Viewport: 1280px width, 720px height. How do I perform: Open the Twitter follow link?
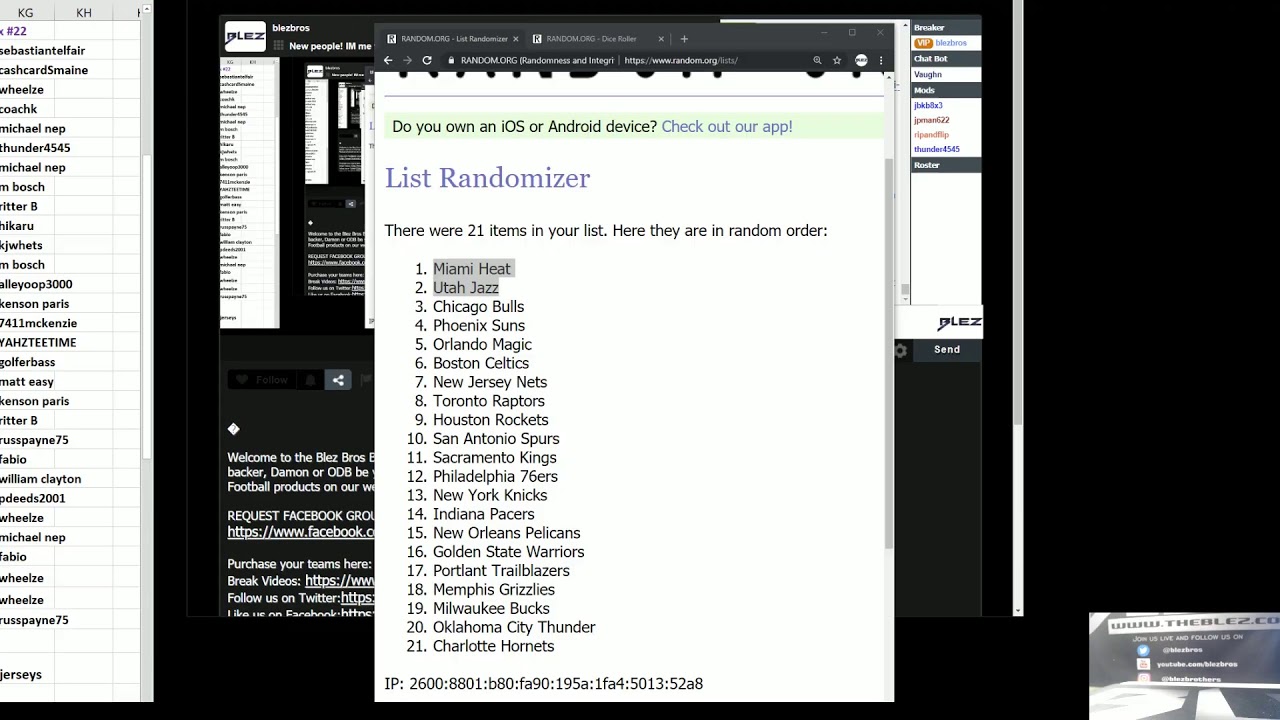[358, 598]
